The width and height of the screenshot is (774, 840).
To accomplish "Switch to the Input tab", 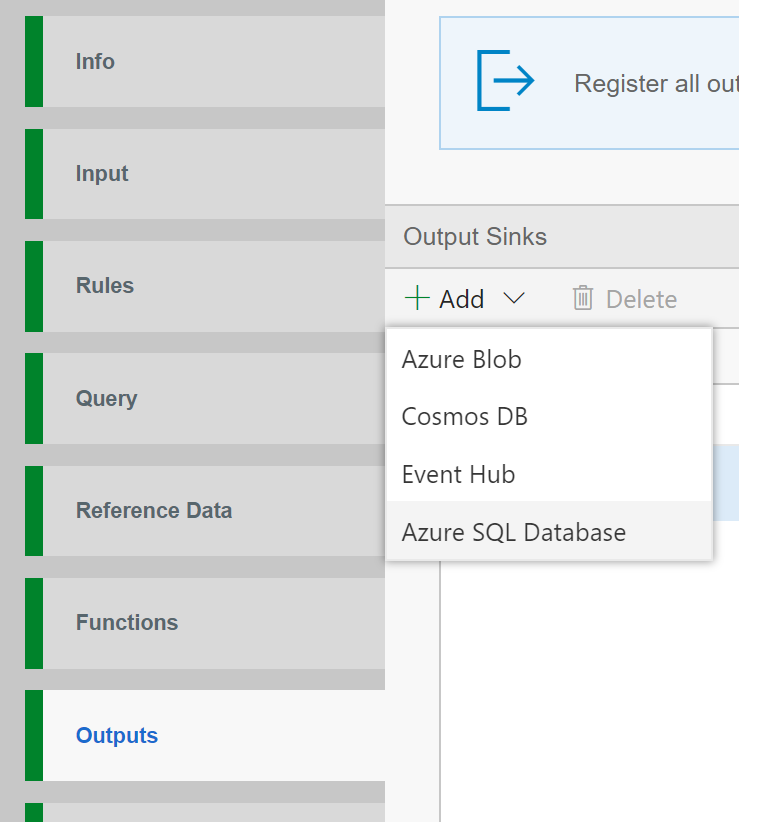I will point(102,174).
